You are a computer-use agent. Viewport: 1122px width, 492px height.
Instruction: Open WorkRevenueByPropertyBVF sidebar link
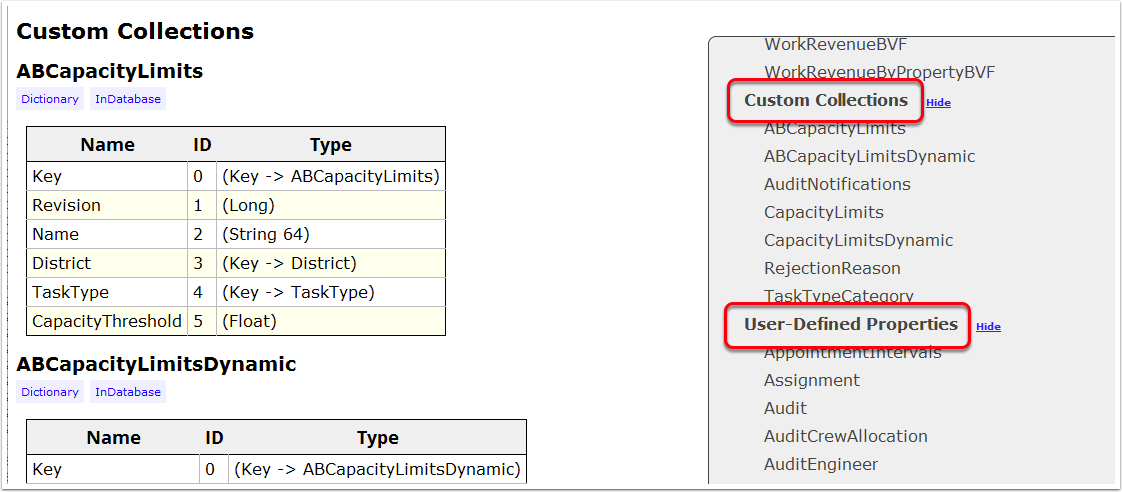point(879,73)
